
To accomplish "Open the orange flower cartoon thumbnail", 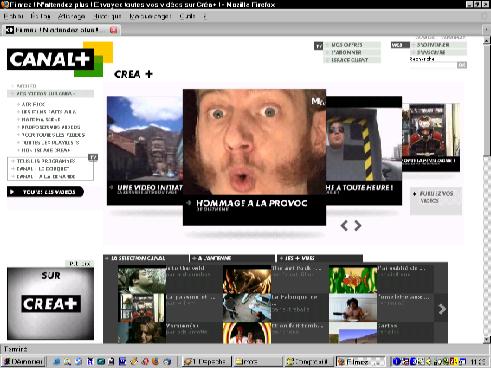I will point(353,280).
